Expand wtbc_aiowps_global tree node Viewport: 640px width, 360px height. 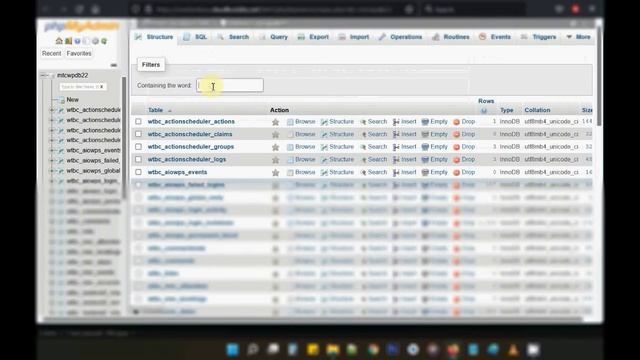click(x=52, y=171)
